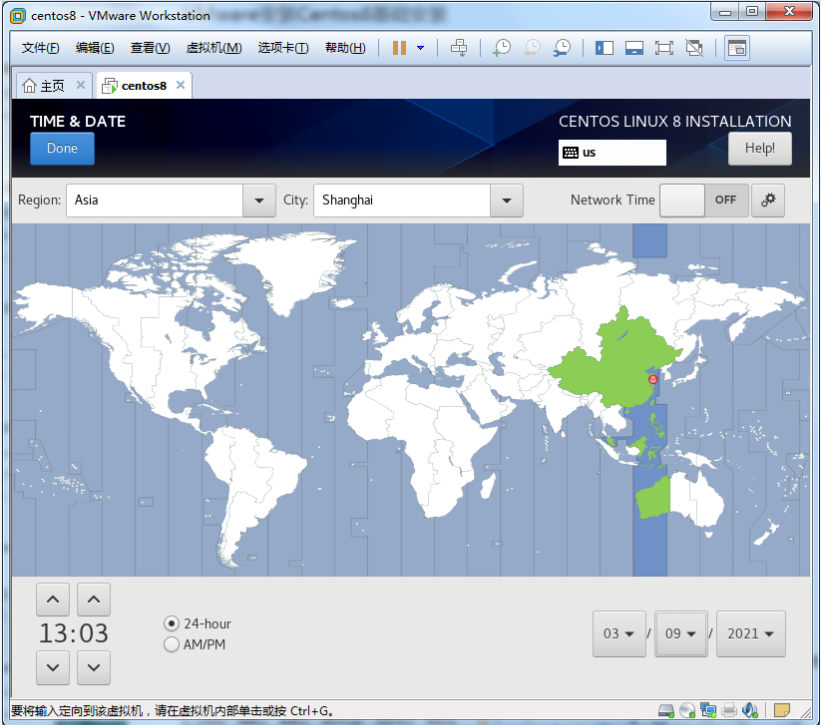Click the send Ctrl+Alt+Del toolbar icon
Screen dimensions: 821x725
(x=459, y=48)
